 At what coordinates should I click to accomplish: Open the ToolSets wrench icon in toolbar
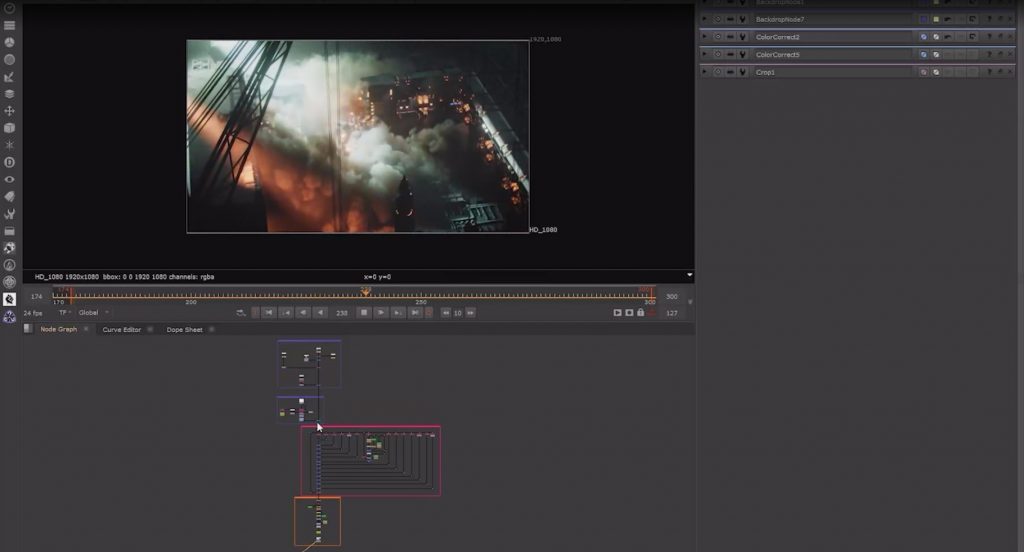[x=9, y=214]
